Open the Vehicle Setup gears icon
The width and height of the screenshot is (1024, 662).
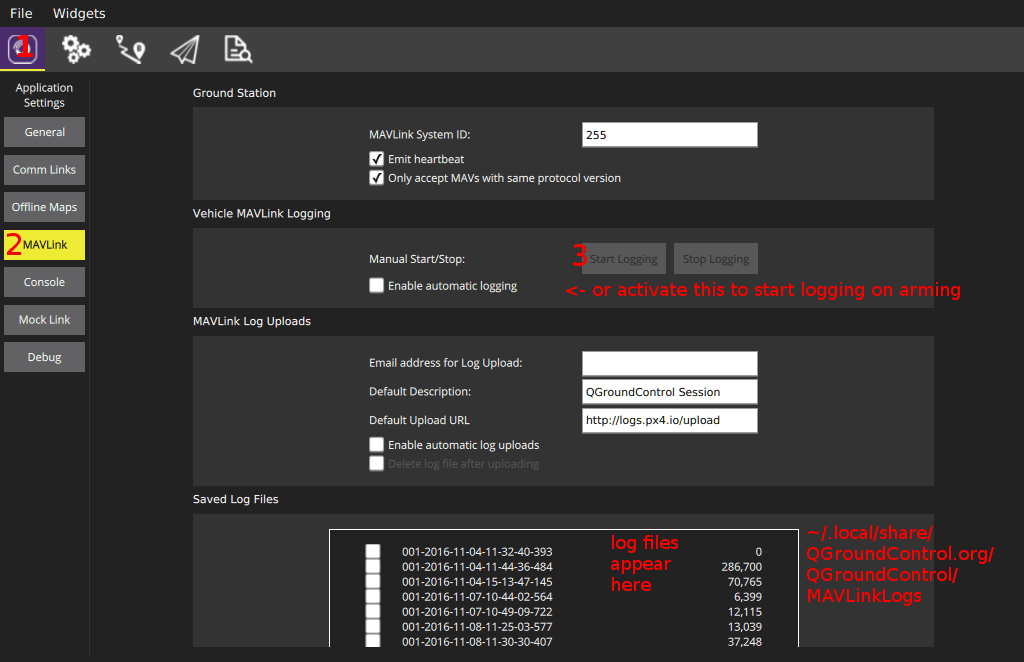point(76,48)
